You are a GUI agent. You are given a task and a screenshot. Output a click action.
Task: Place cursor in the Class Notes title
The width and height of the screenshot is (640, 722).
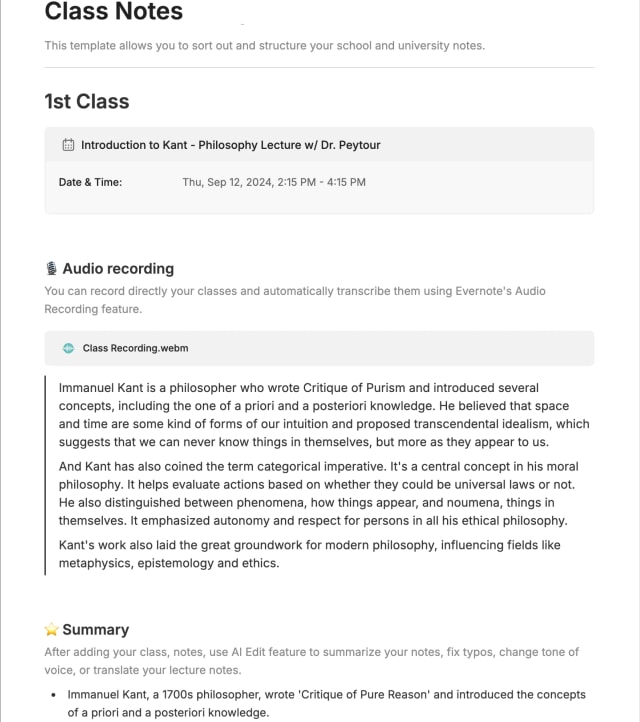(114, 13)
